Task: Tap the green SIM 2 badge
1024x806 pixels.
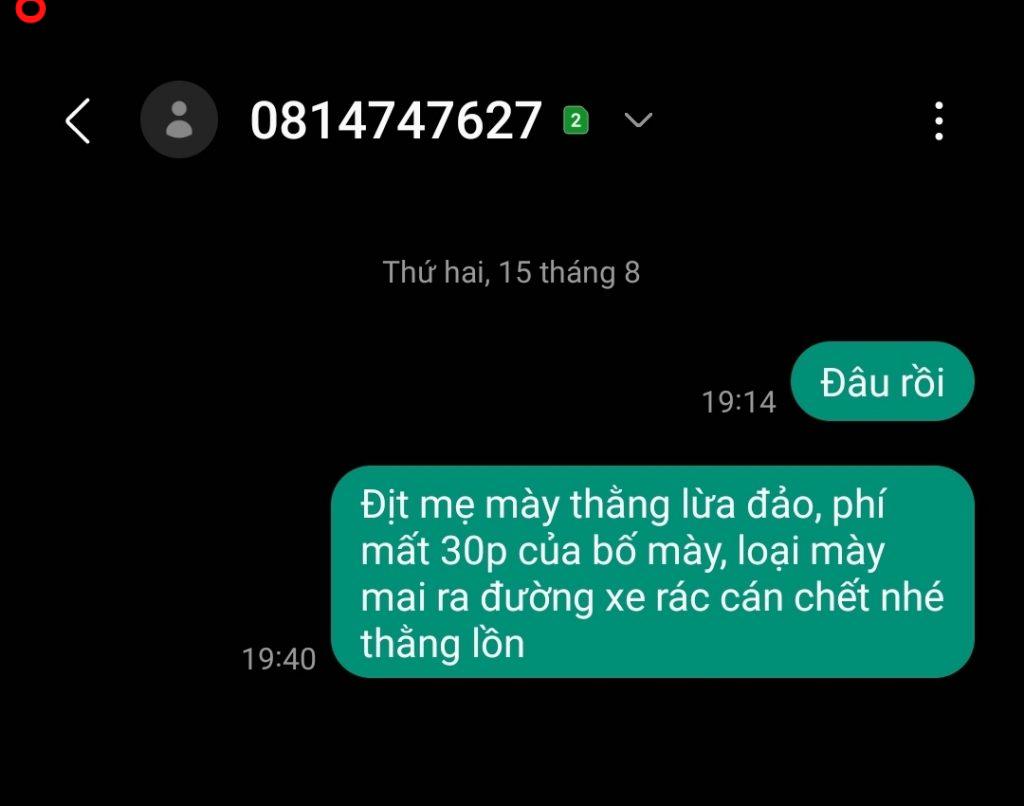Action: (x=575, y=120)
